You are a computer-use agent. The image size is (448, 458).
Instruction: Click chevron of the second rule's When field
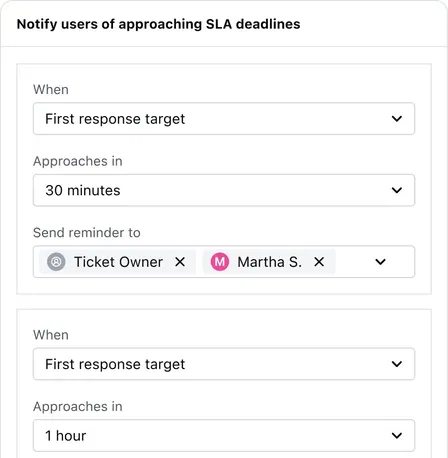click(397, 364)
